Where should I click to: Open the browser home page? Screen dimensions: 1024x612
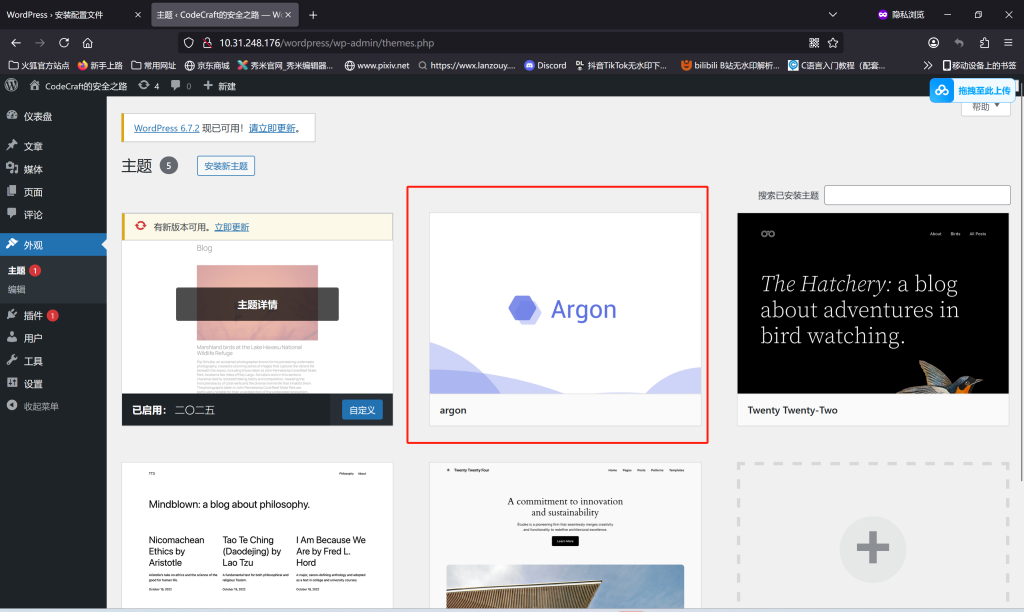pyautogui.click(x=88, y=43)
